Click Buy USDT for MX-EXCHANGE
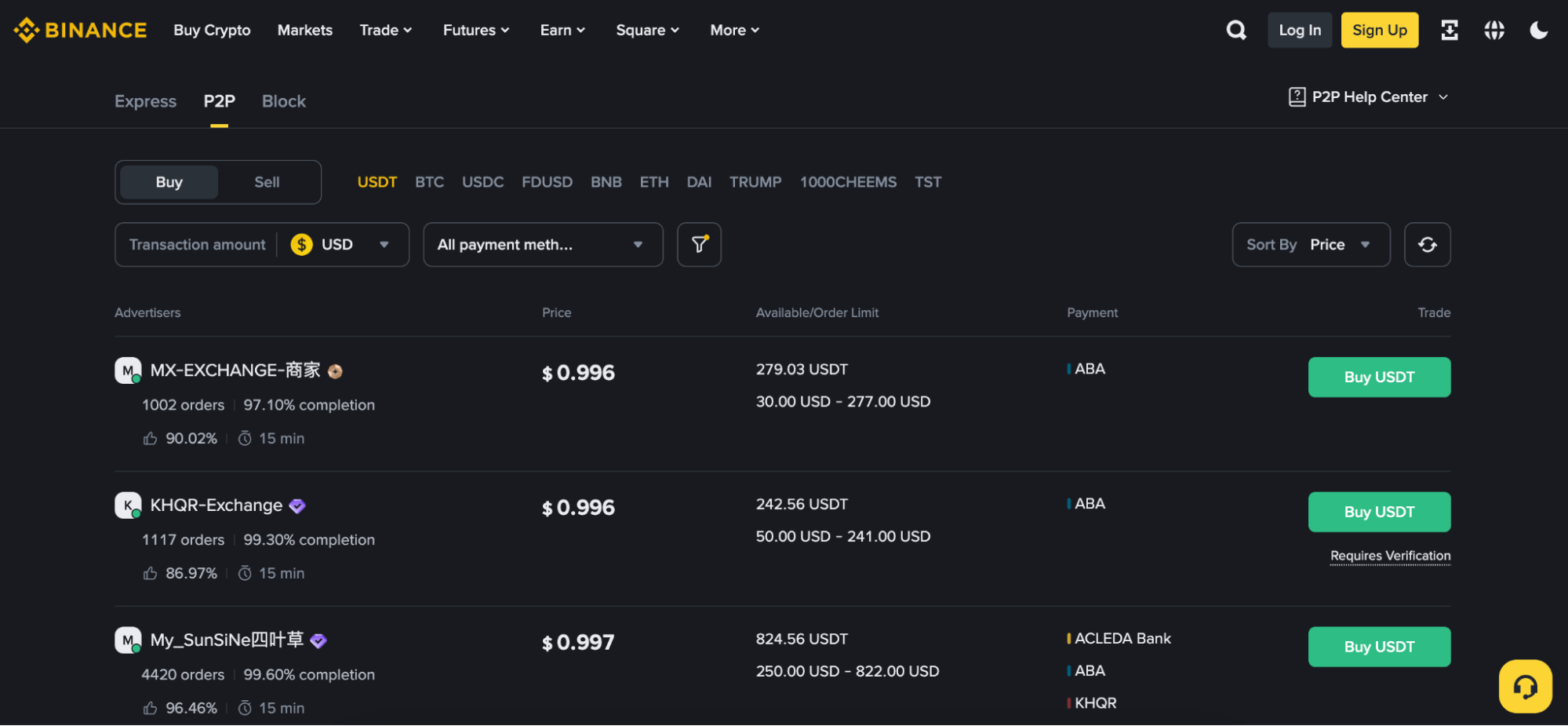Image resolution: width=1568 pixels, height=726 pixels. pyautogui.click(x=1379, y=378)
